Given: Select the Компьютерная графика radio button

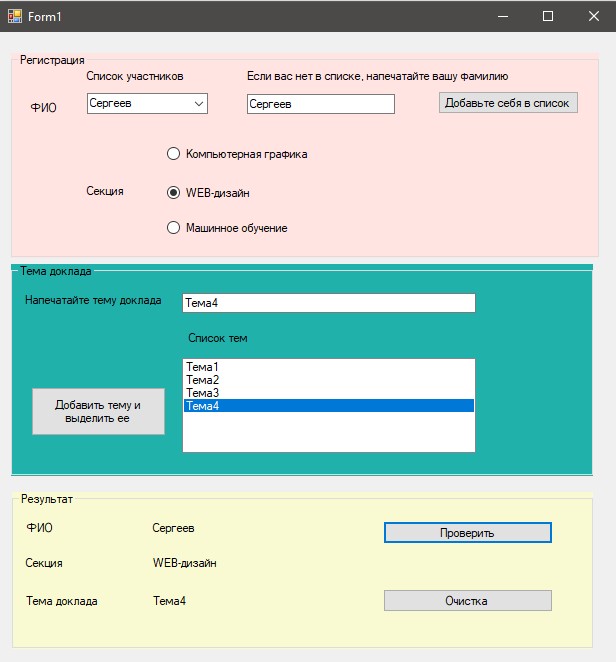Looking at the screenshot, I should (x=173, y=154).
